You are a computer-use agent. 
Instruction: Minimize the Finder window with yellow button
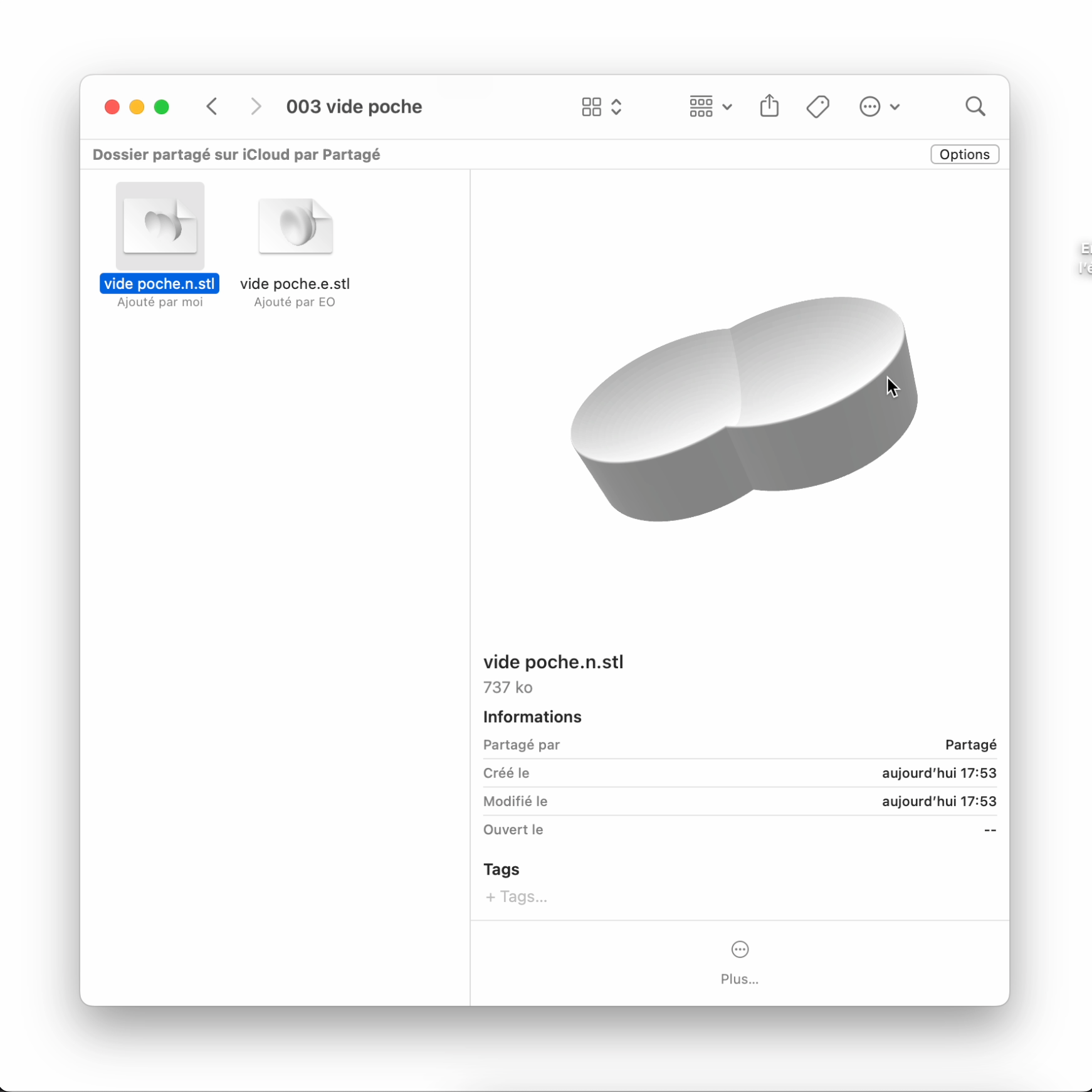(x=137, y=107)
